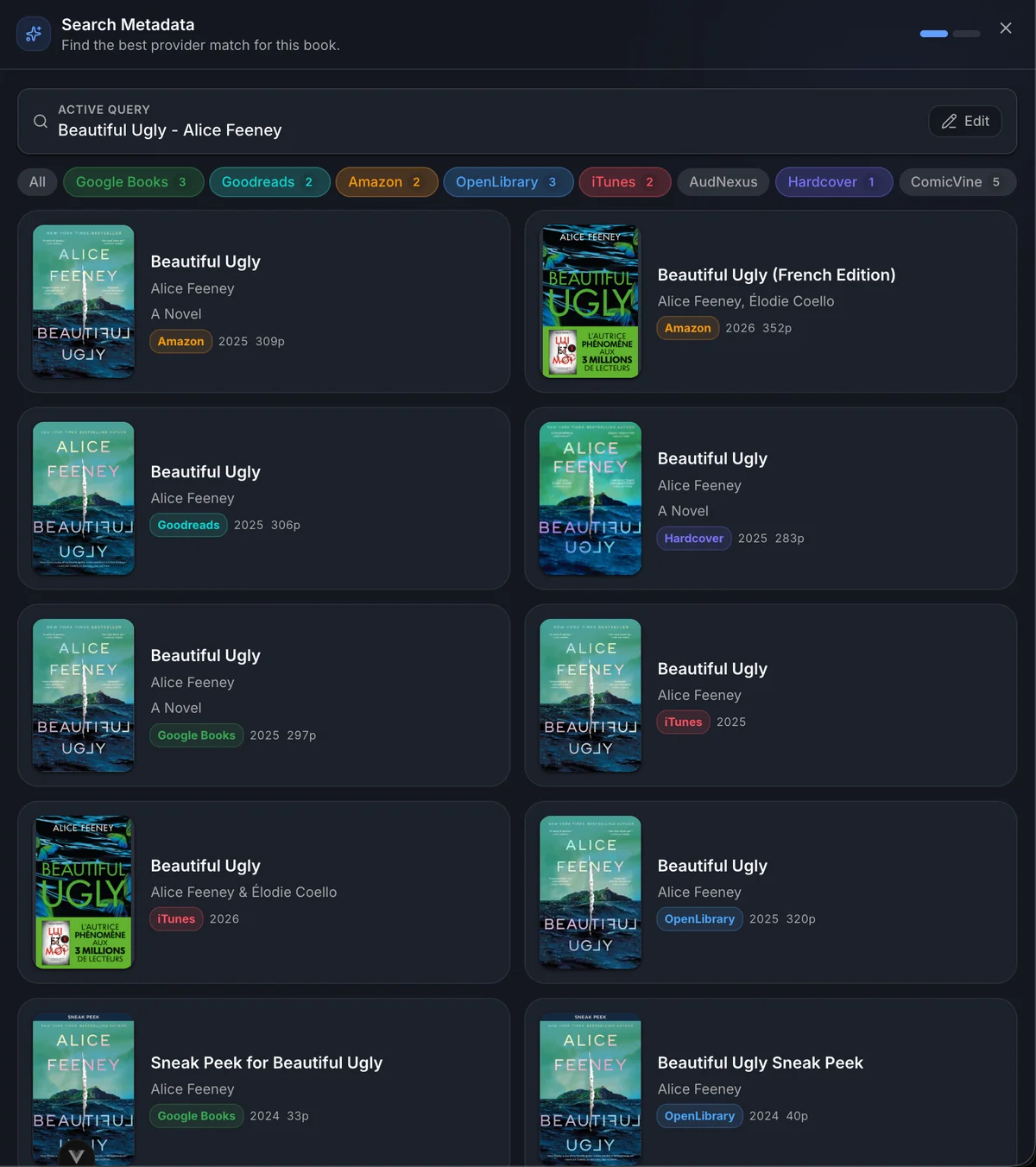Select Sneak Peek for Beautiful Ugly title
1036x1167 pixels.
tap(266, 1063)
